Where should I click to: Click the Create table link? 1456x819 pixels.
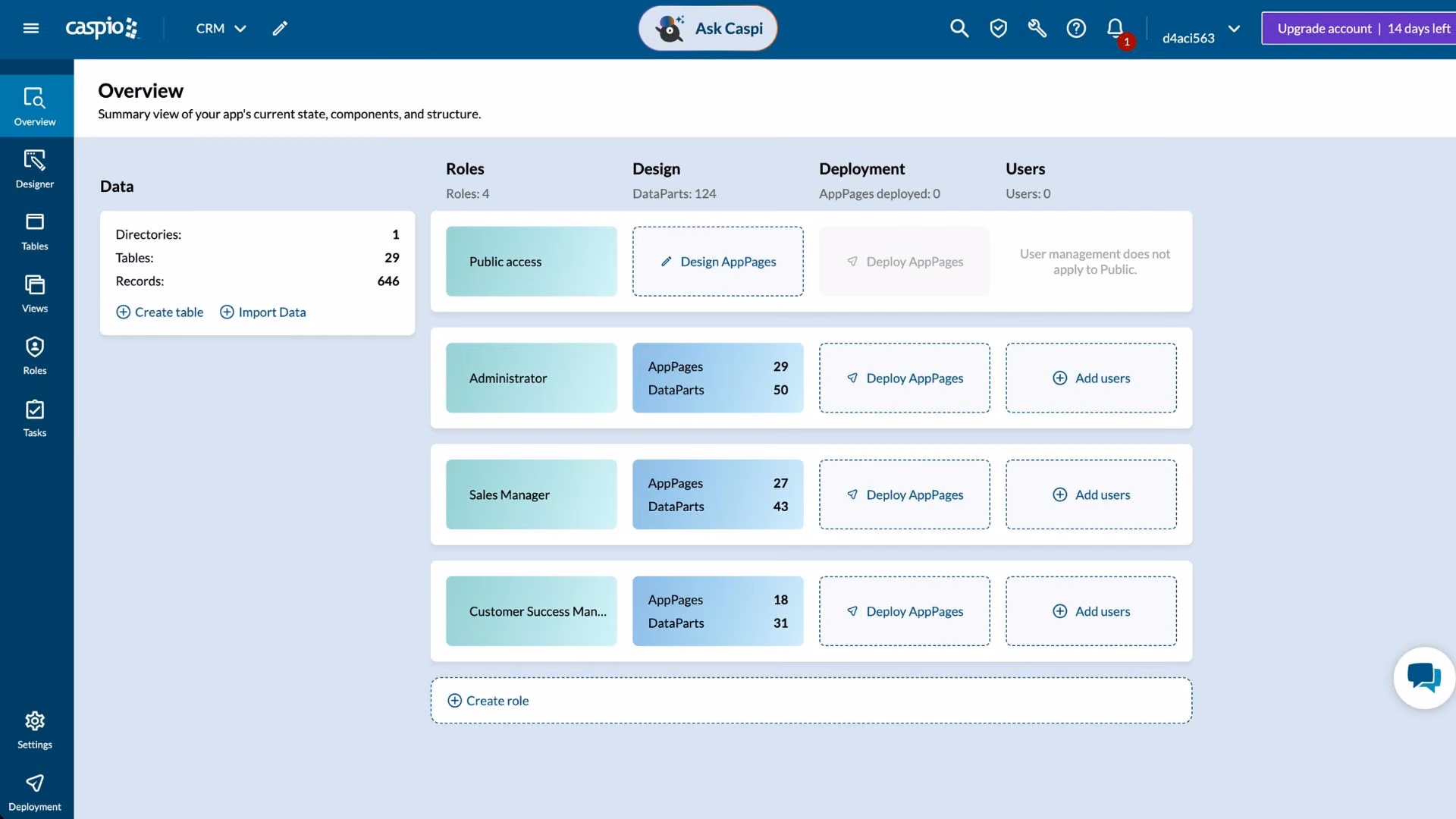click(160, 312)
